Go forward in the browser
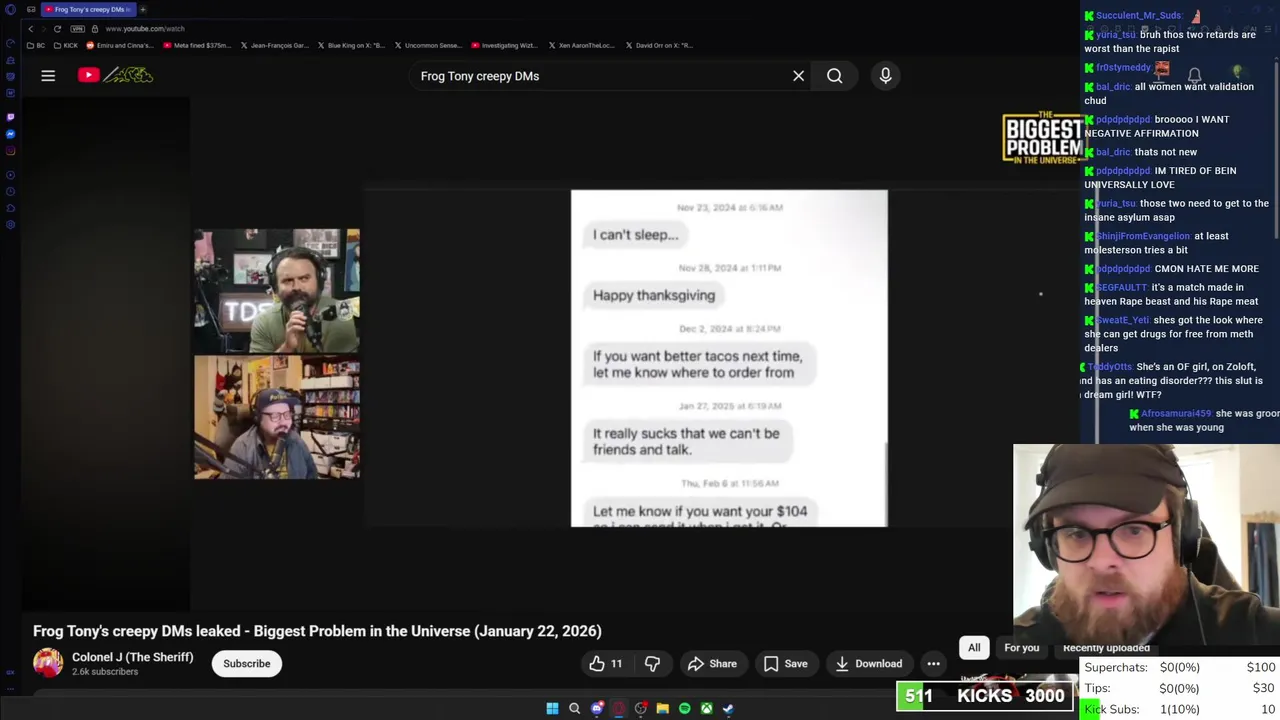Screen dimensions: 1280x720 pos(43,29)
